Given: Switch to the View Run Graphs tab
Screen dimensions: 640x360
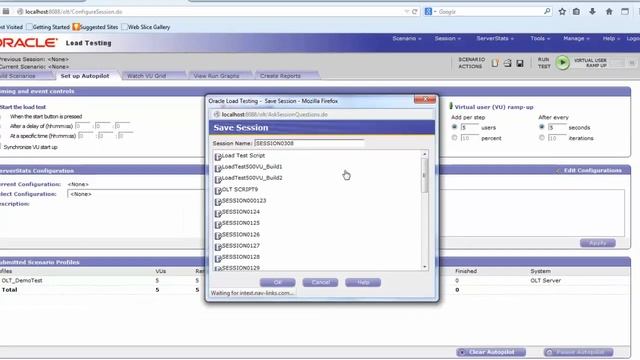Looking at the screenshot, I should (216, 76).
